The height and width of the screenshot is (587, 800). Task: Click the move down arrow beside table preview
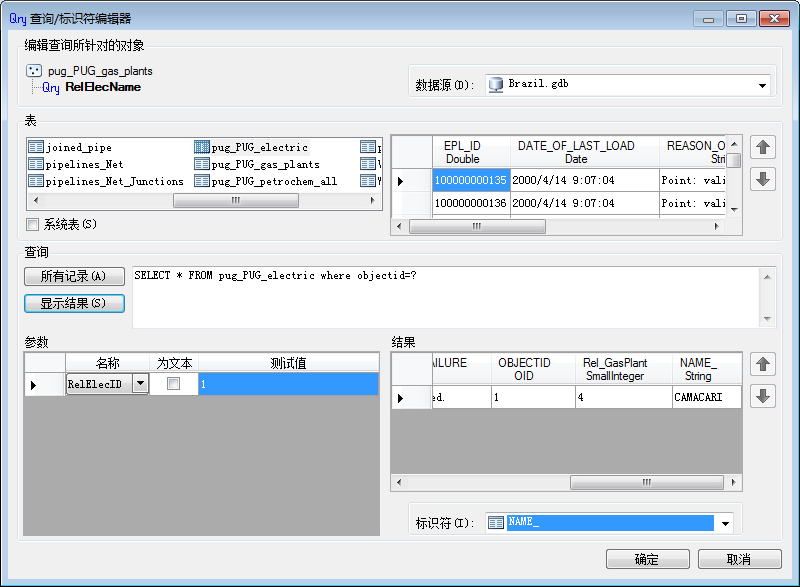763,180
